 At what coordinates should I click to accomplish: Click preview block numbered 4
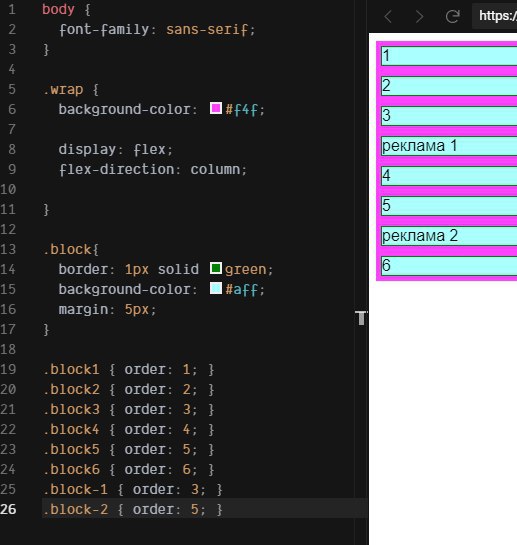click(449, 176)
